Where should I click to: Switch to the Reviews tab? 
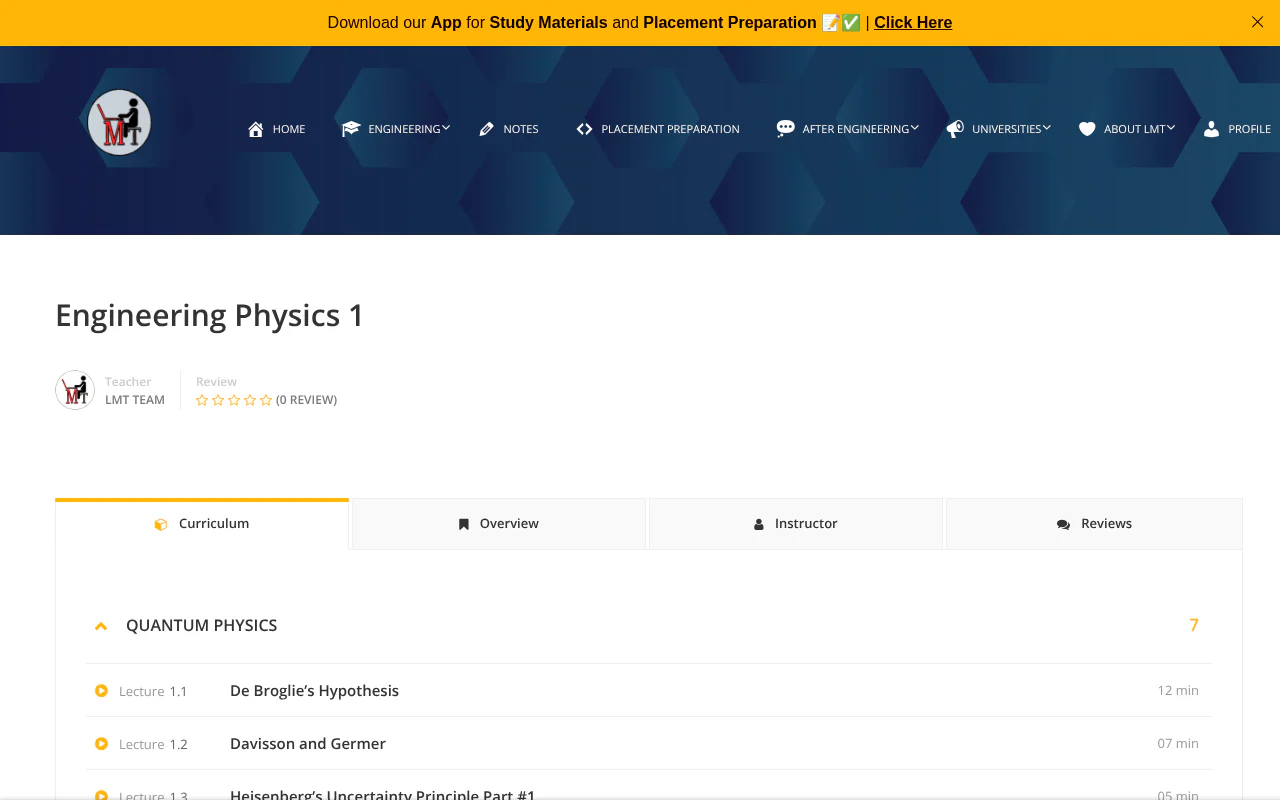(1094, 524)
